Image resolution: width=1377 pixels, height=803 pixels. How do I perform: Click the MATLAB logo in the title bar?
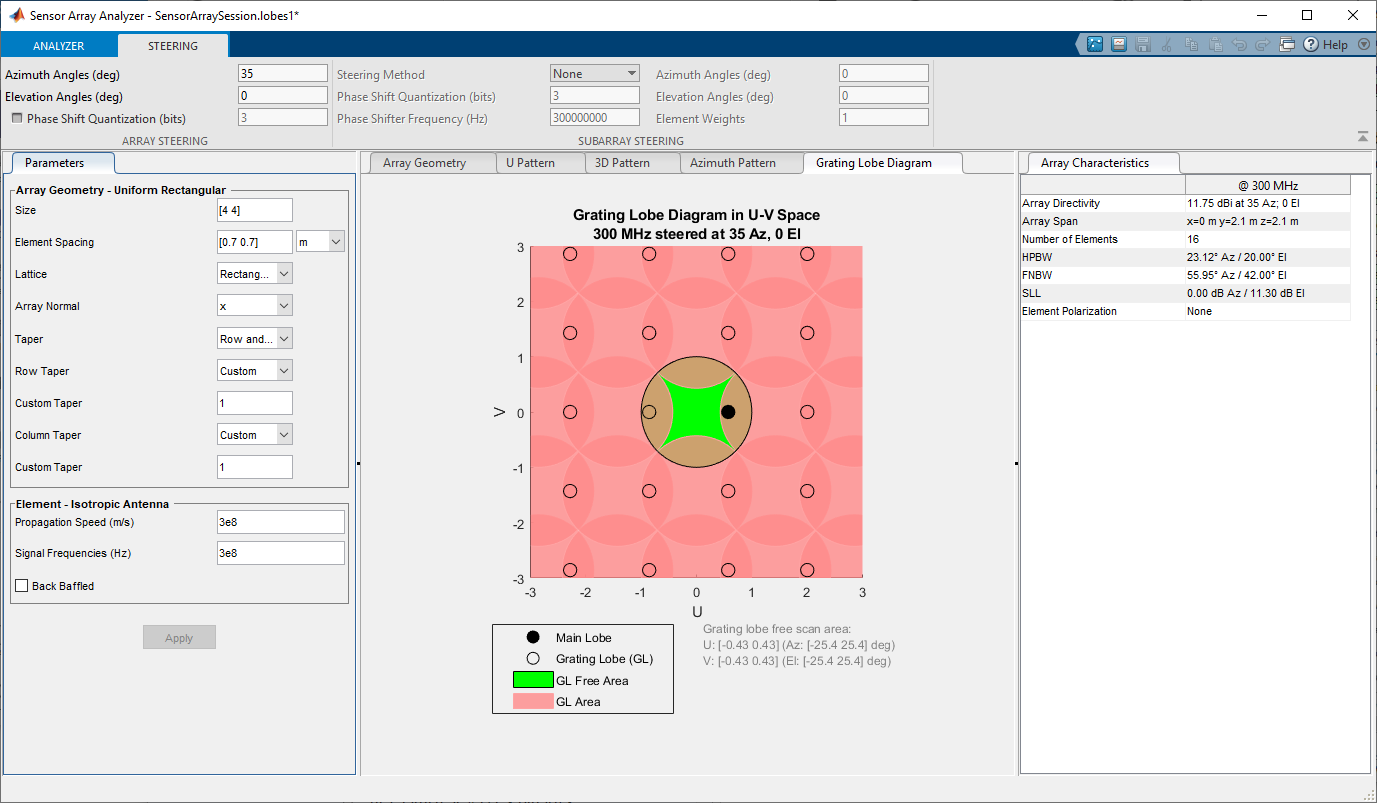pos(18,15)
